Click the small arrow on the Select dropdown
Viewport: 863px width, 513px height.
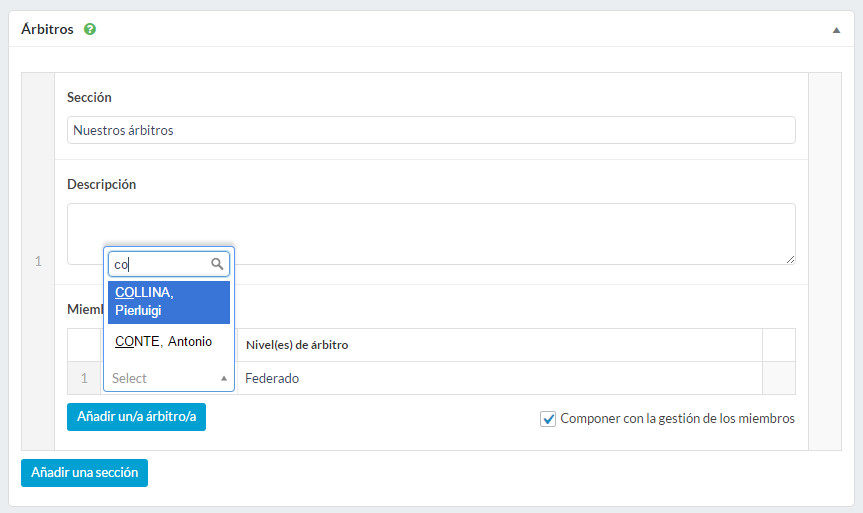[223, 378]
